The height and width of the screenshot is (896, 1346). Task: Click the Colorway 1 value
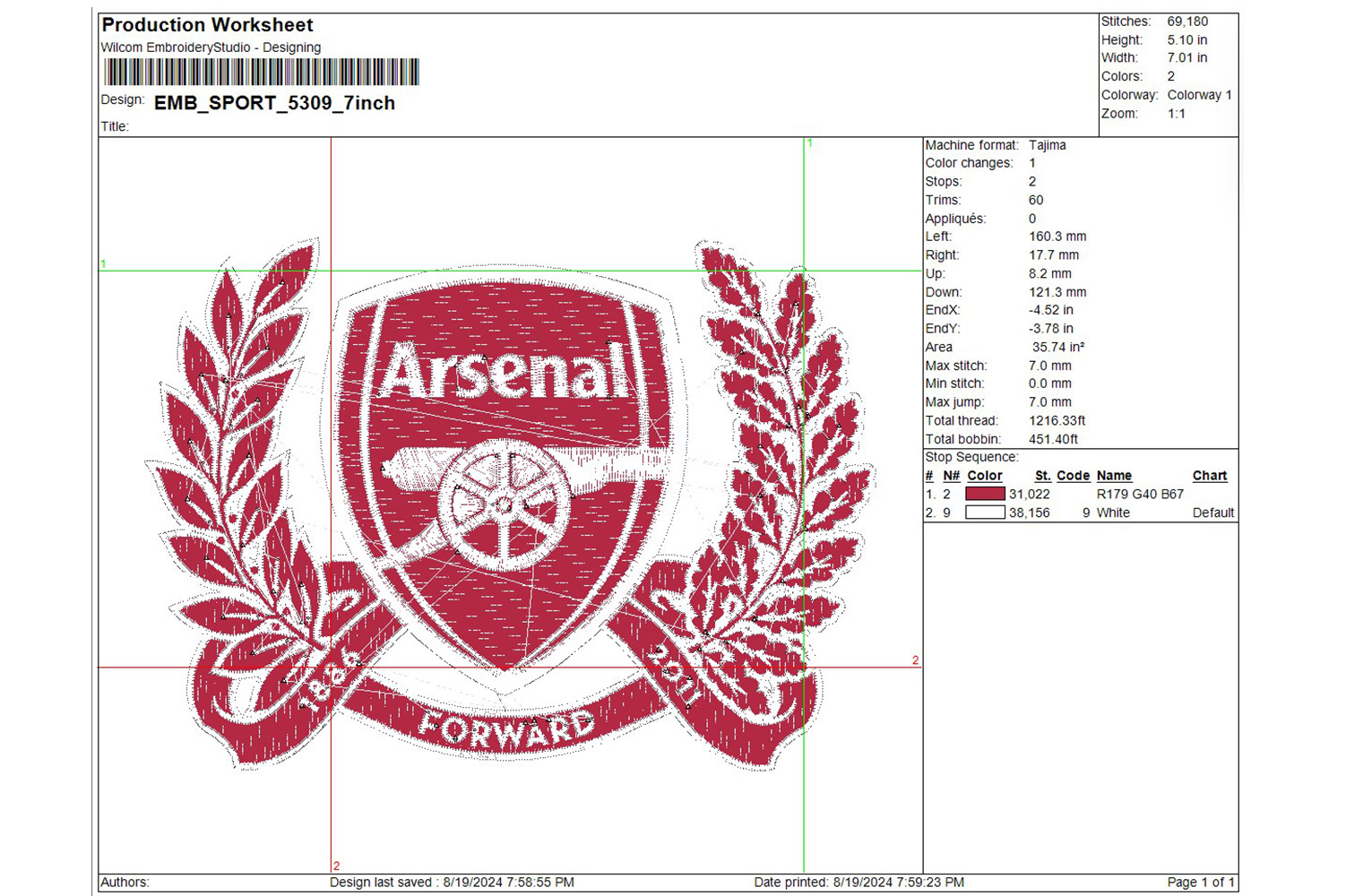(x=1199, y=95)
